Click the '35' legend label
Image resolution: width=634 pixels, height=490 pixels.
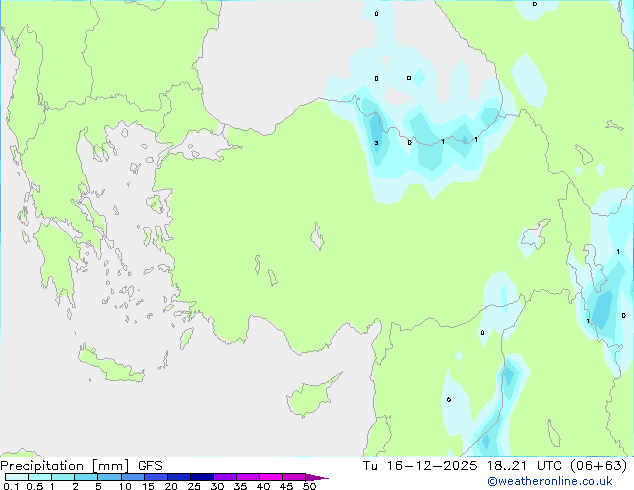240,486
